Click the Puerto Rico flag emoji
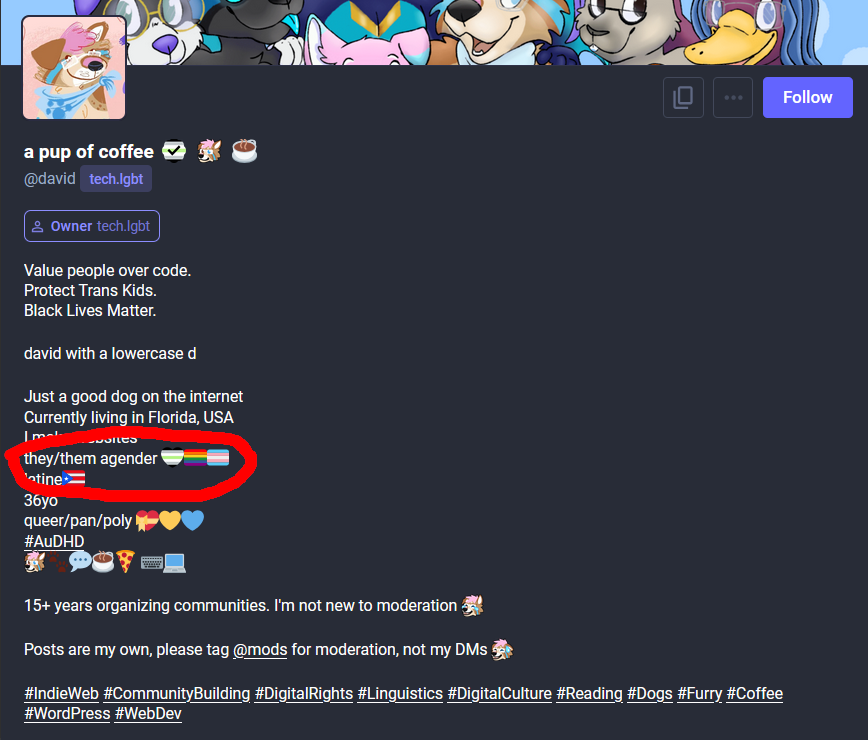This screenshot has height=740, width=868. [74, 478]
